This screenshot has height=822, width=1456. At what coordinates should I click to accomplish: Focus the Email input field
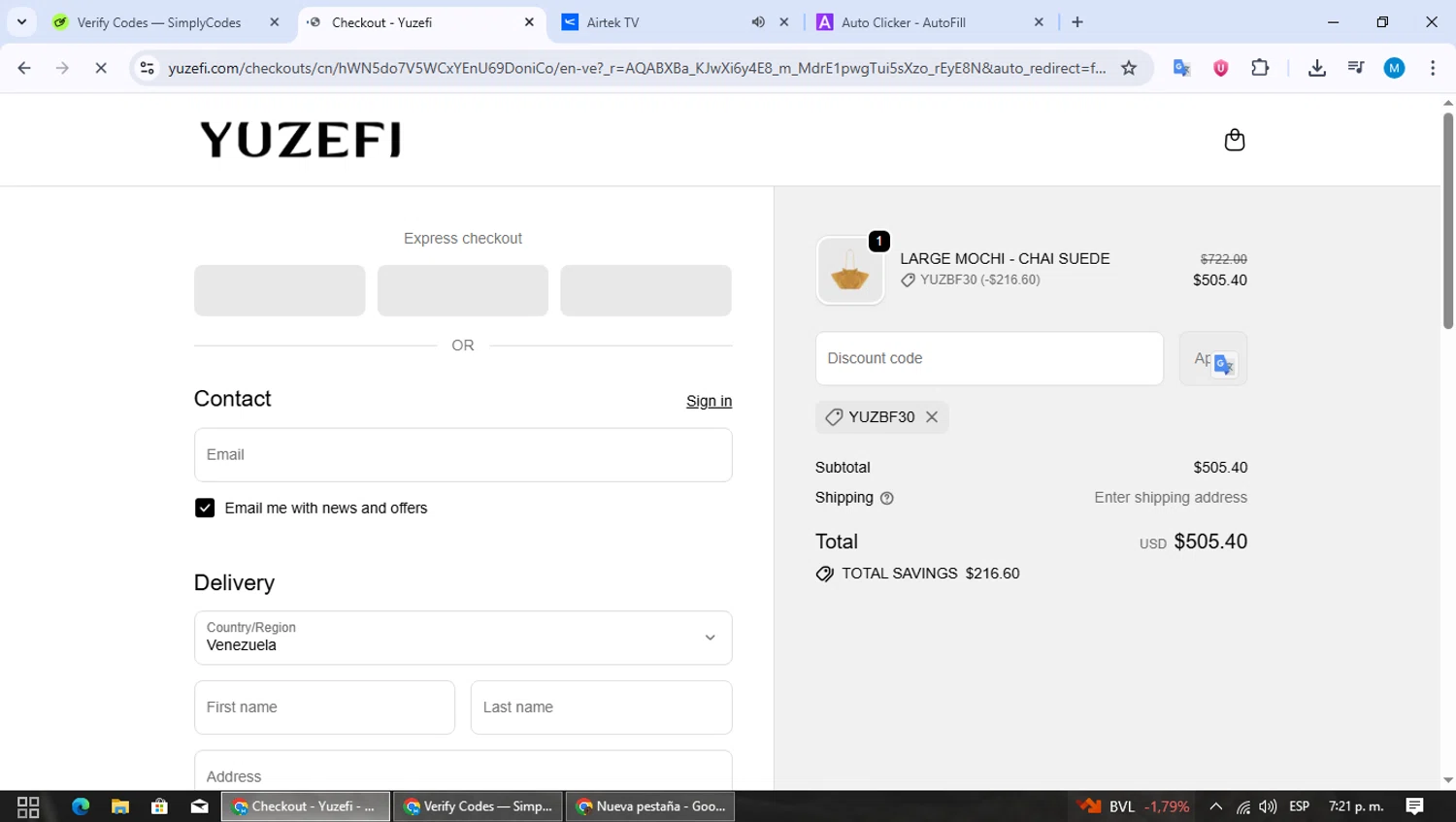click(x=463, y=455)
